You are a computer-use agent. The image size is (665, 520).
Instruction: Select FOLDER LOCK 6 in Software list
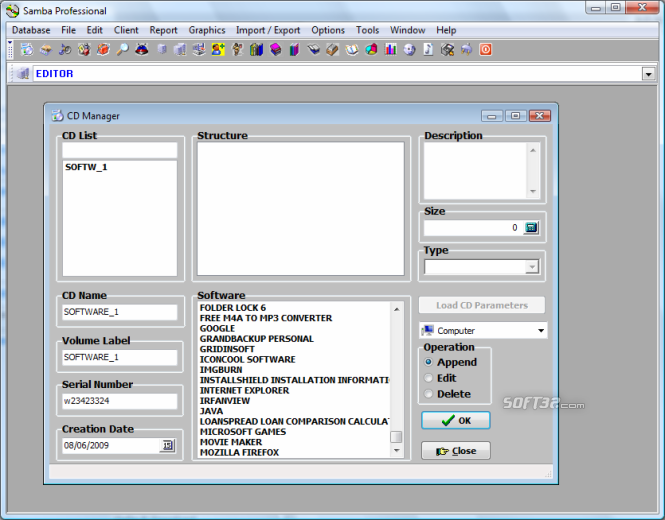coord(233,308)
